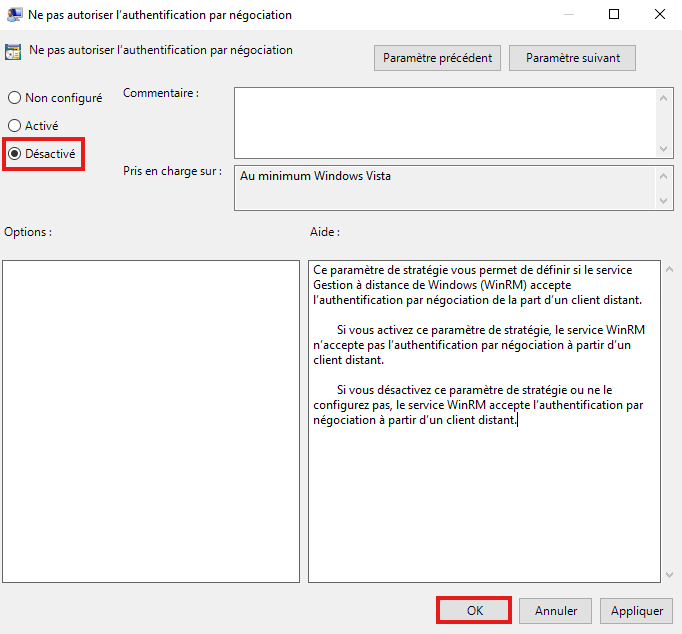Click the Aide panel scroll down arrow
The width and height of the screenshot is (682, 634).
667,574
